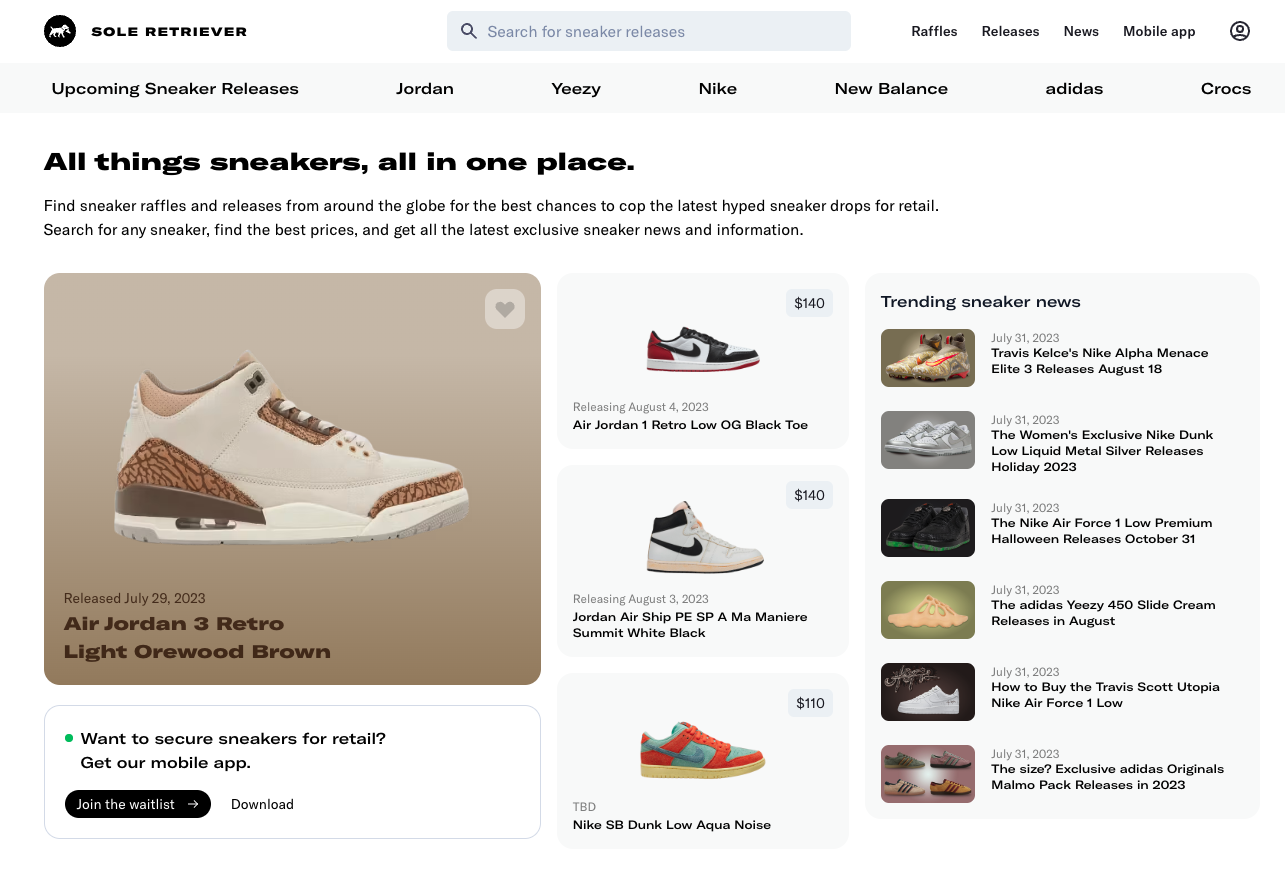Switch to the Jordan category tab
Viewport: 1285px width, 884px height.
[x=424, y=88]
